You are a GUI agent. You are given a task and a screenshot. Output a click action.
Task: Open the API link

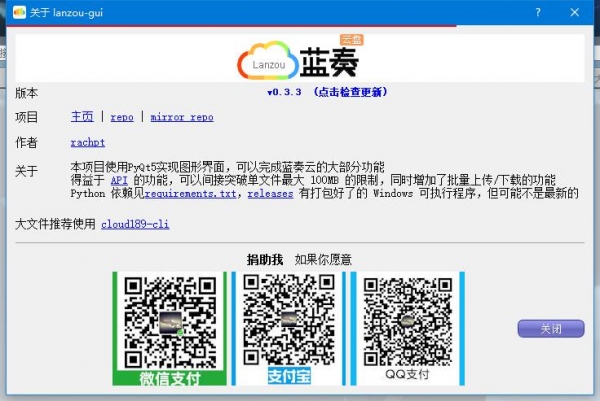(119, 180)
